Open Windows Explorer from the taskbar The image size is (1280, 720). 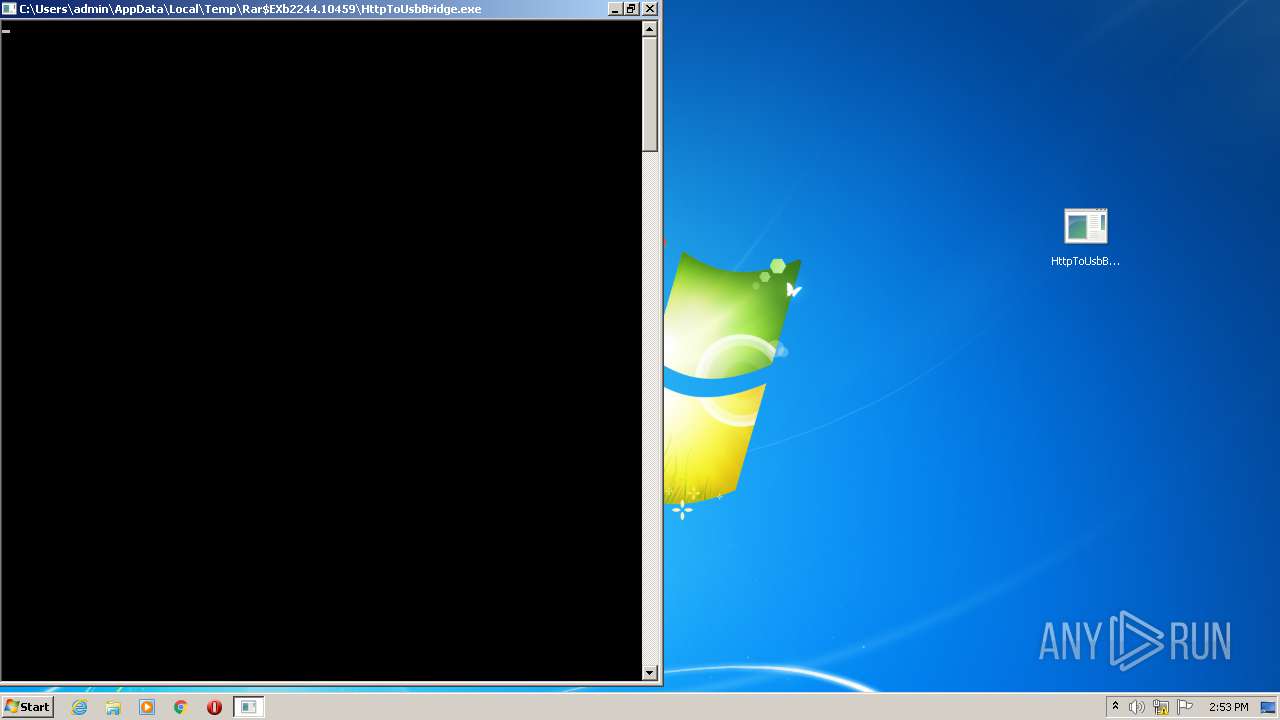(113, 707)
